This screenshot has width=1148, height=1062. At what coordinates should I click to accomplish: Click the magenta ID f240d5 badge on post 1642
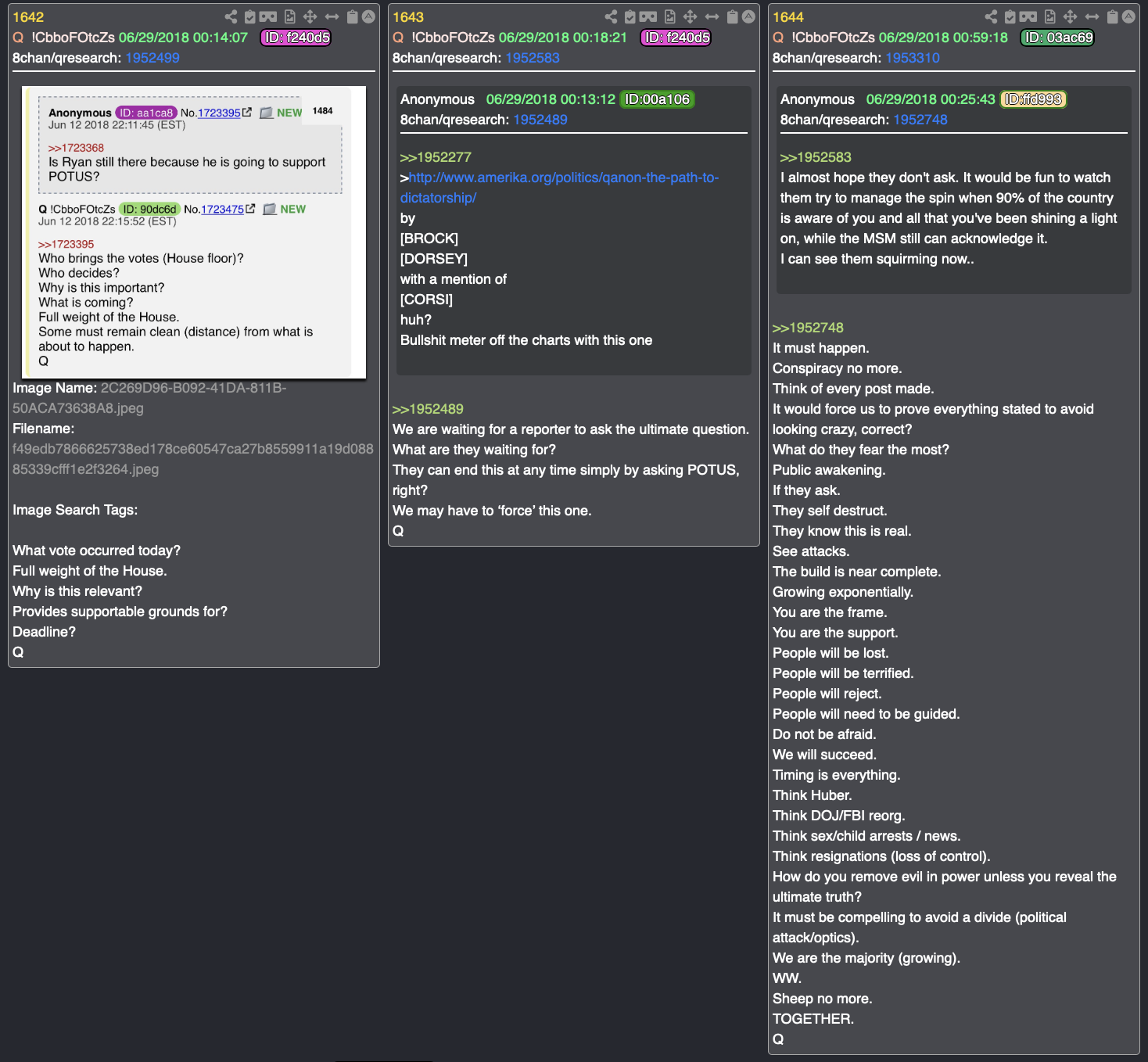(x=296, y=38)
